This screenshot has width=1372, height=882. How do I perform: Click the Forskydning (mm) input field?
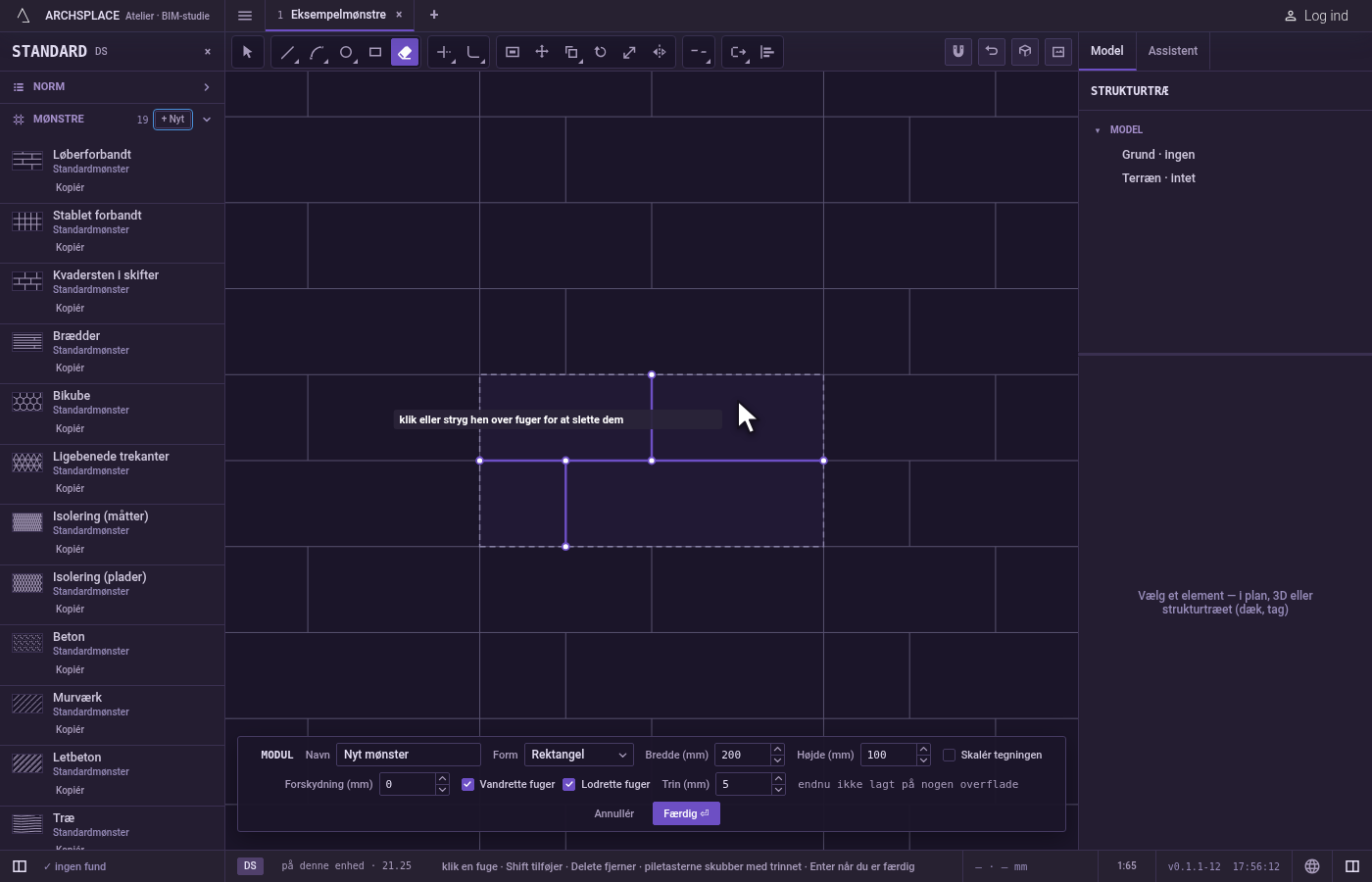click(408, 784)
